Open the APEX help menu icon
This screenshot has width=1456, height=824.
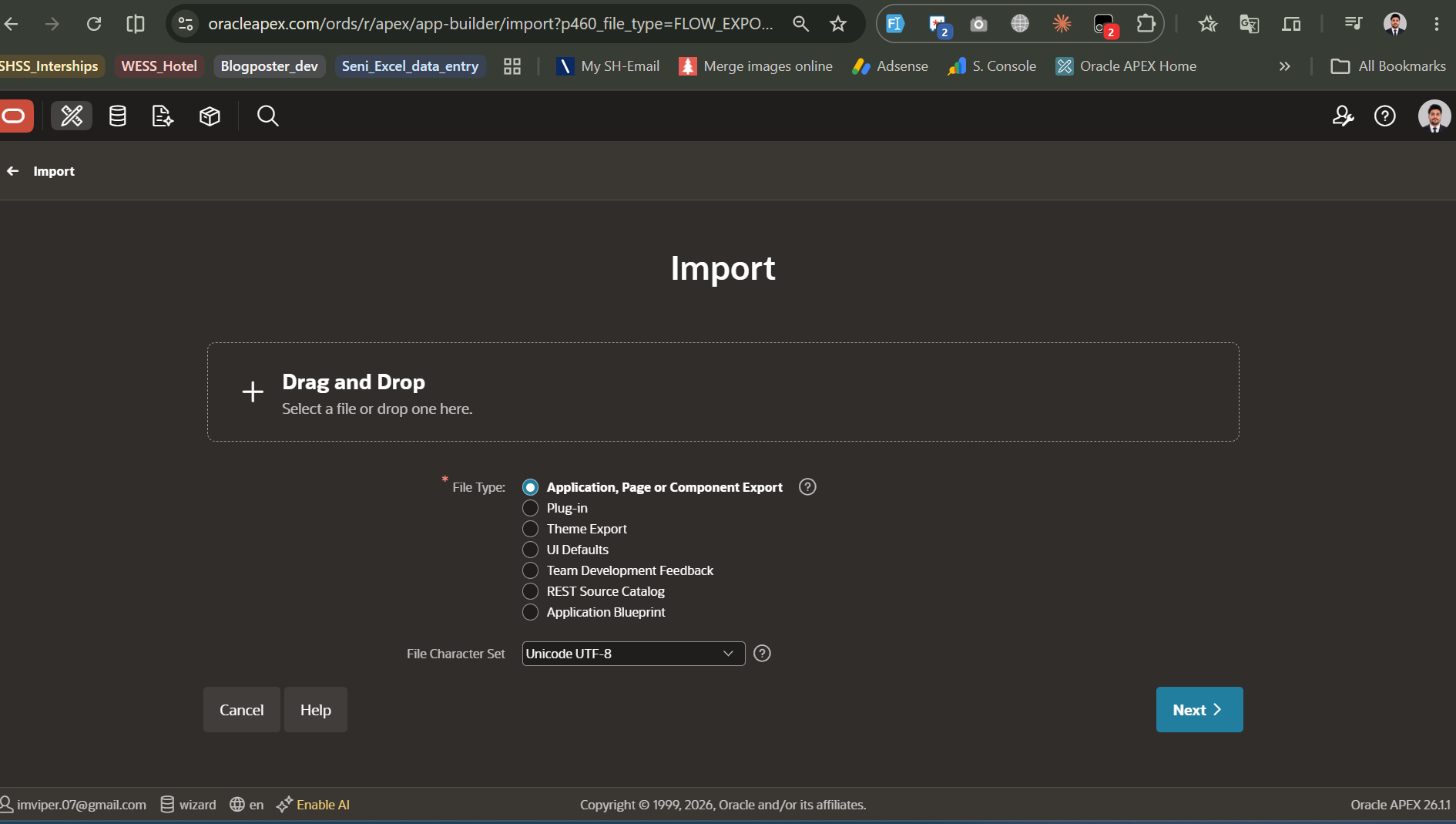pyautogui.click(x=1384, y=116)
